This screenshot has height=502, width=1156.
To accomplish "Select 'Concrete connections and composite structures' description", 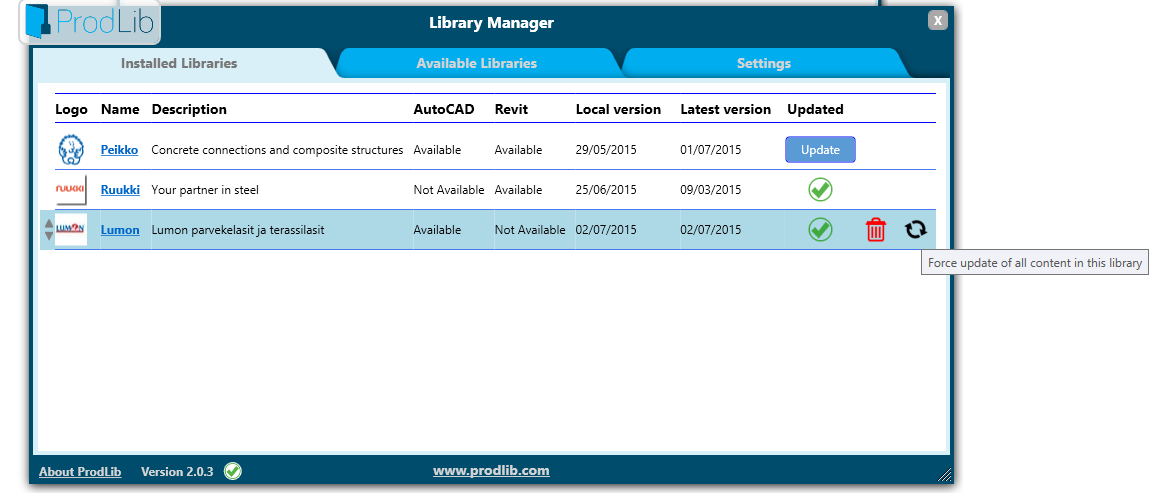I will click(x=277, y=150).
